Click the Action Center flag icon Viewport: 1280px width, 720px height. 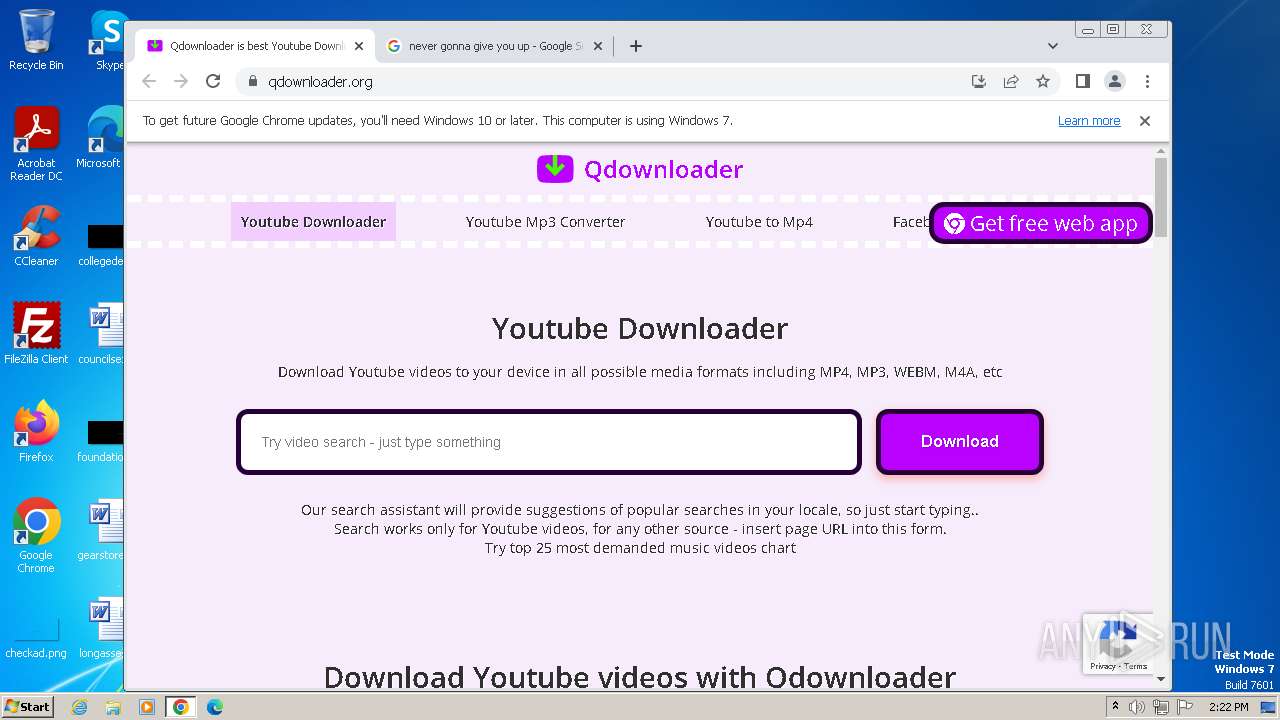click(x=1185, y=707)
